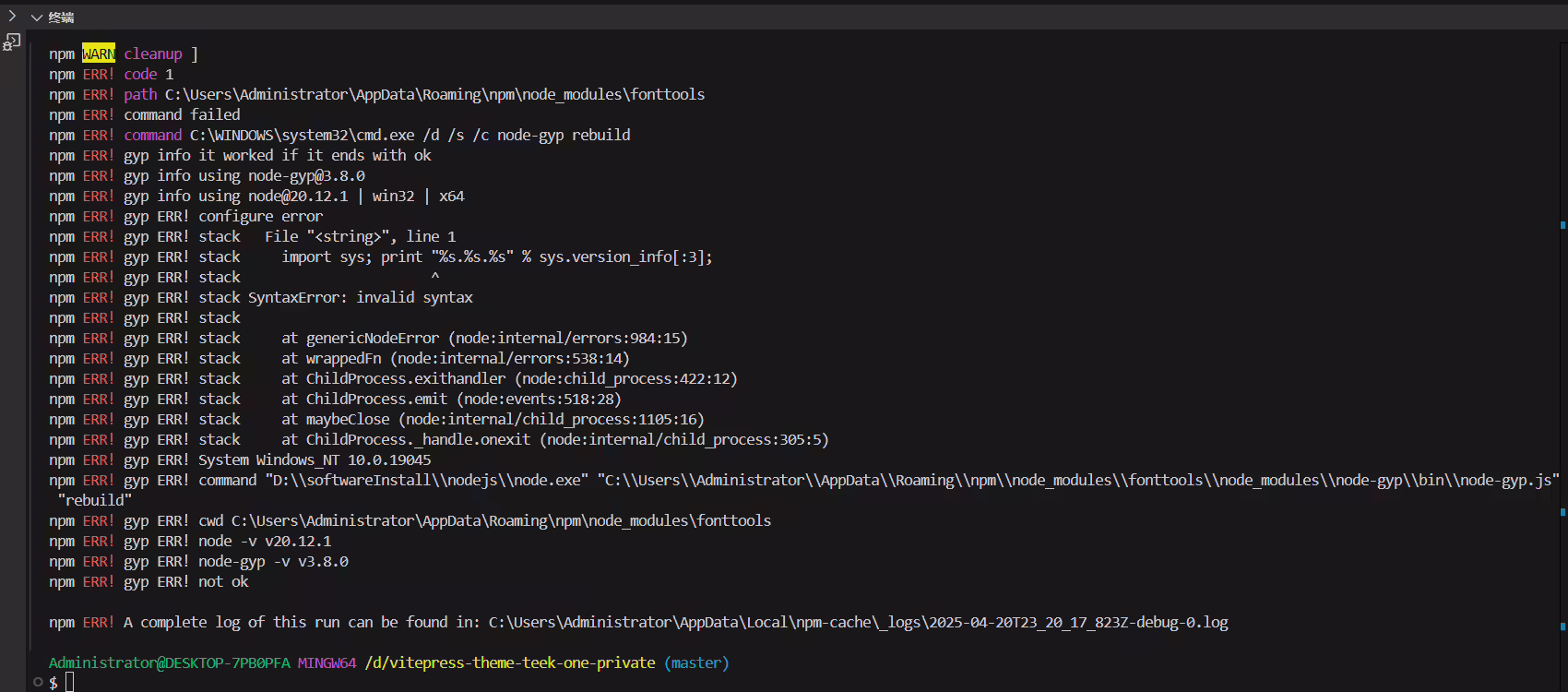
Task: Open the fonttools path on the cwd line
Action: [x=501, y=521]
